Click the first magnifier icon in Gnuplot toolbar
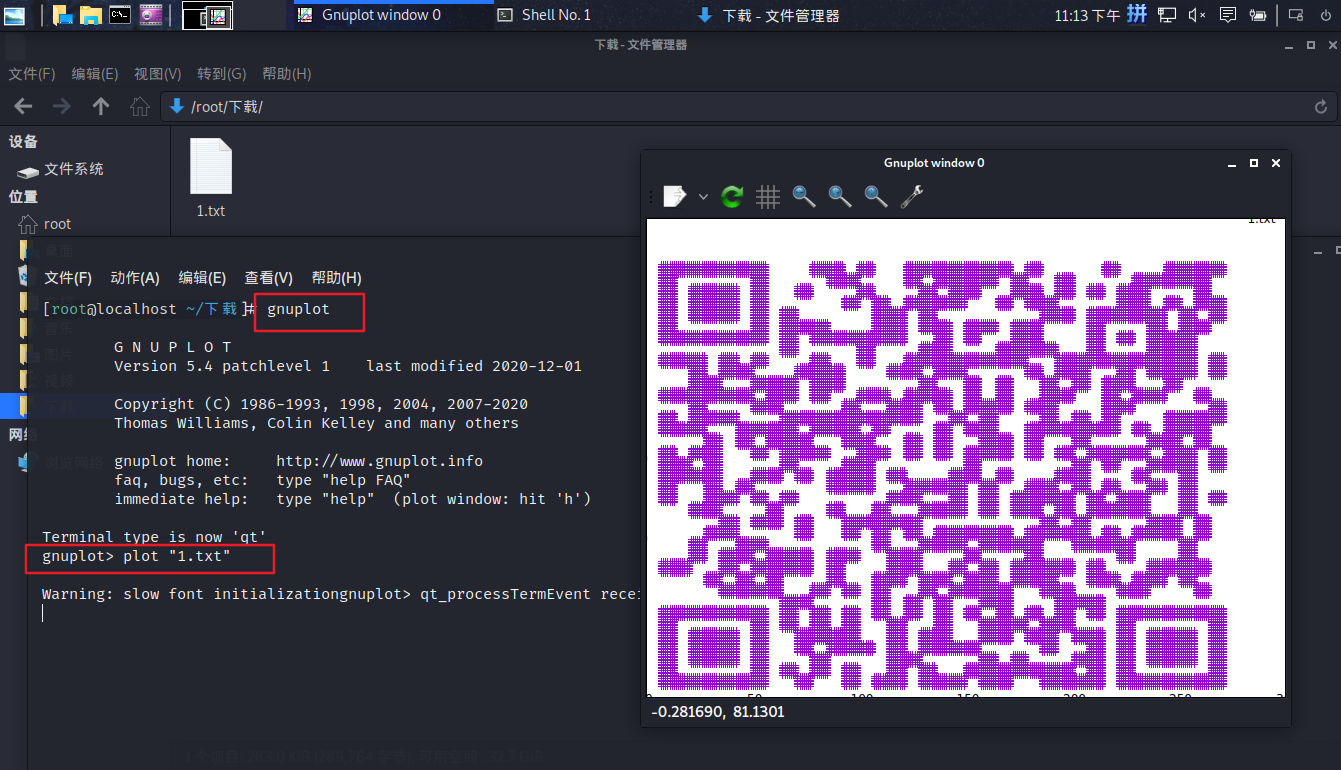 (x=804, y=197)
